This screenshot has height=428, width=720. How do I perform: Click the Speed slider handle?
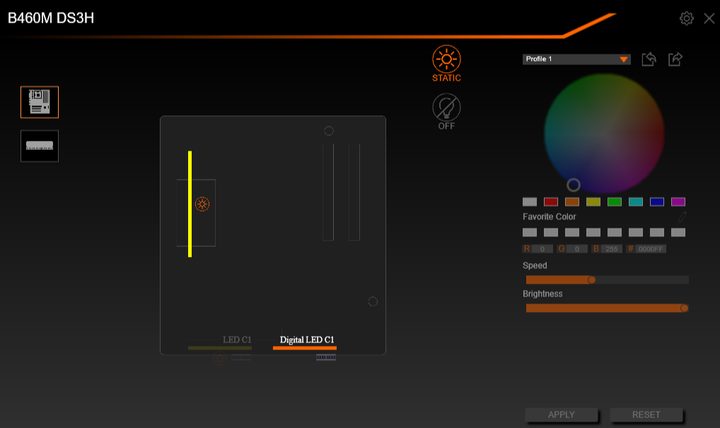592,280
